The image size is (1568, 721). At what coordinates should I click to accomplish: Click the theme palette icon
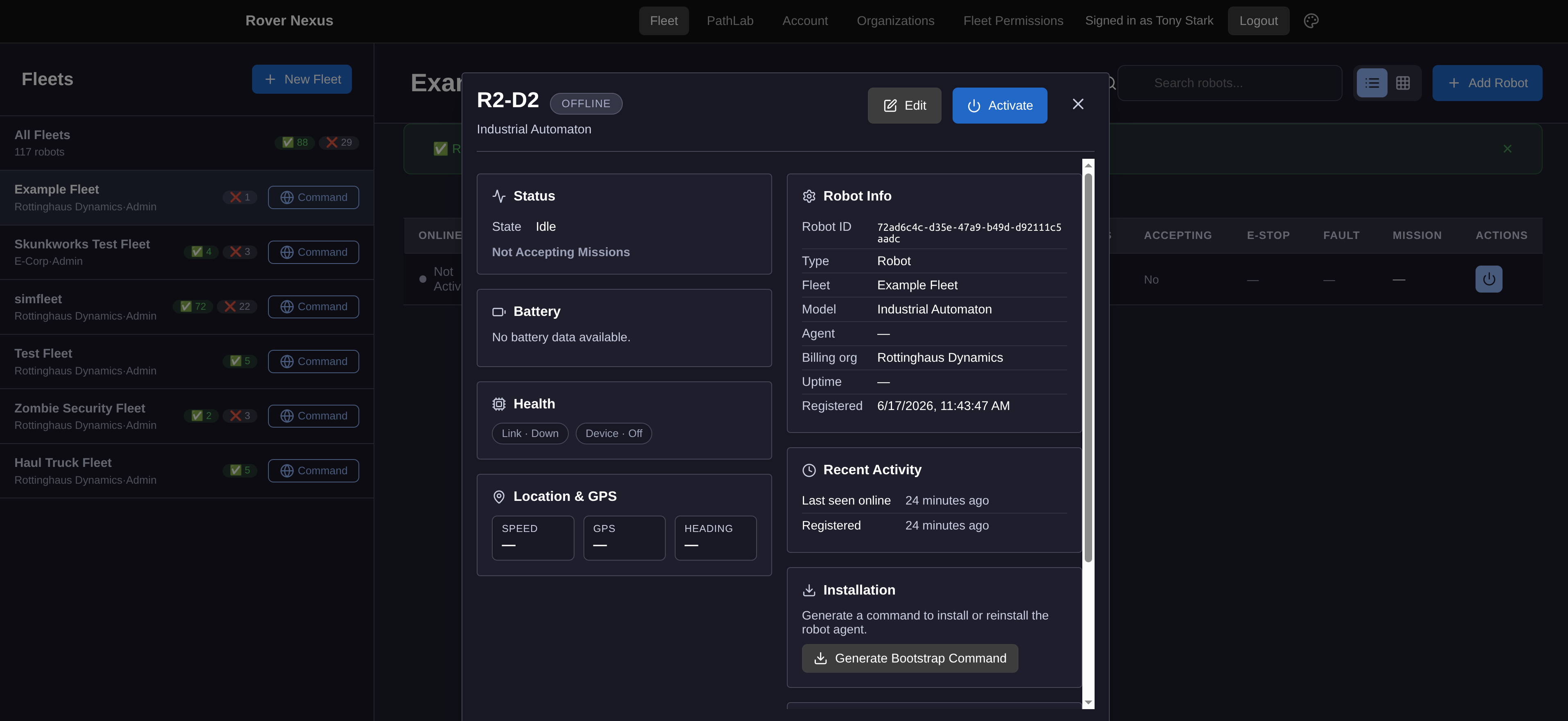pos(1311,21)
